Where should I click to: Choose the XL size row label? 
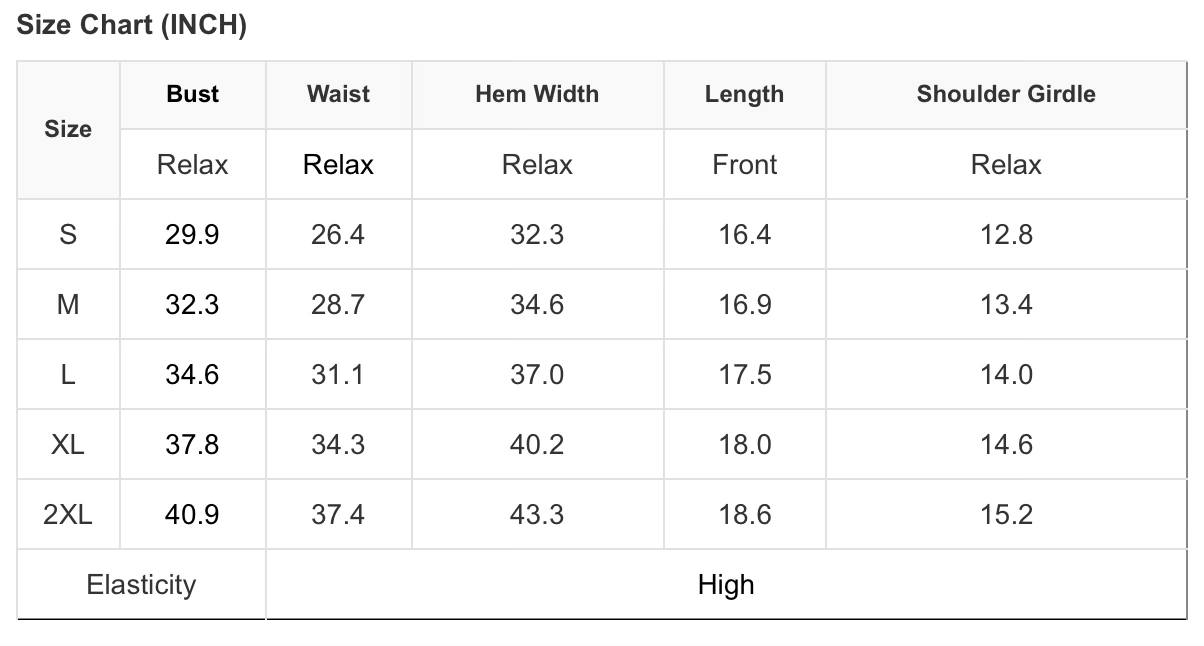point(68,445)
